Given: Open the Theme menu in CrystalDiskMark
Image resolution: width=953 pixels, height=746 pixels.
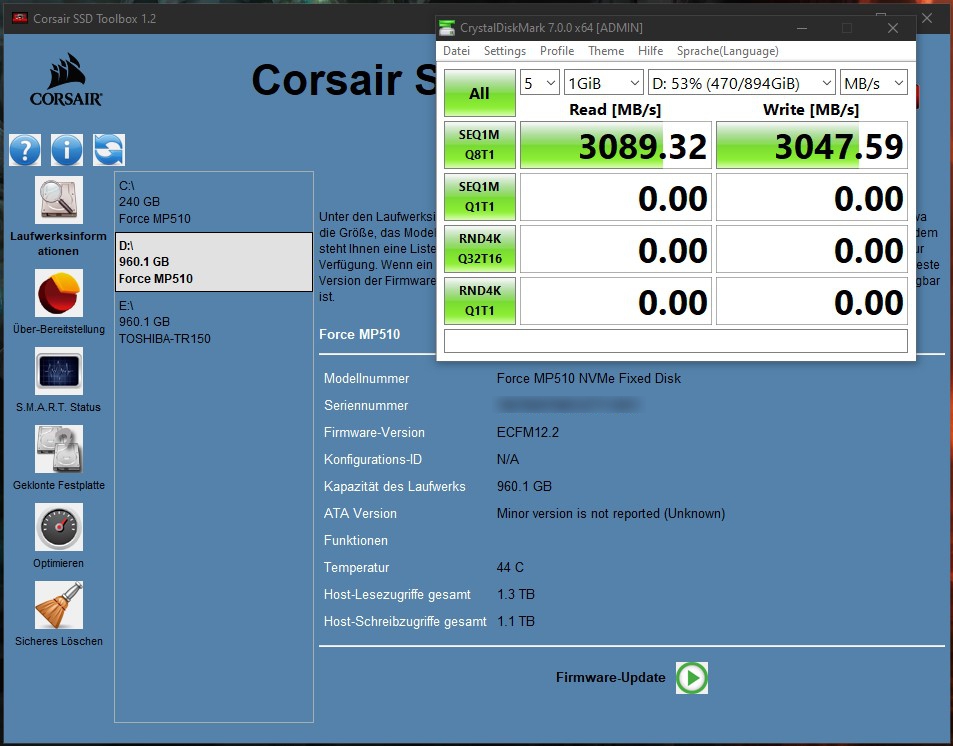Looking at the screenshot, I should tap(606, 51).
